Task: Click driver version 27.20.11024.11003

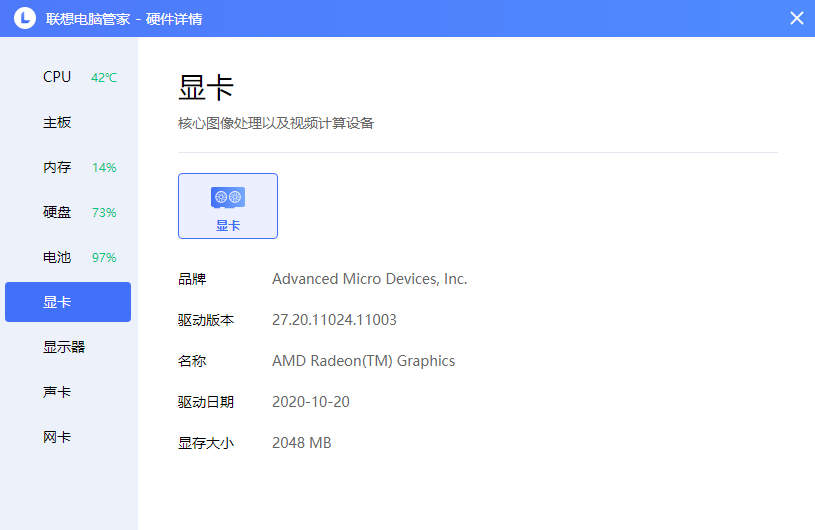Action: (x=334, y=320)
